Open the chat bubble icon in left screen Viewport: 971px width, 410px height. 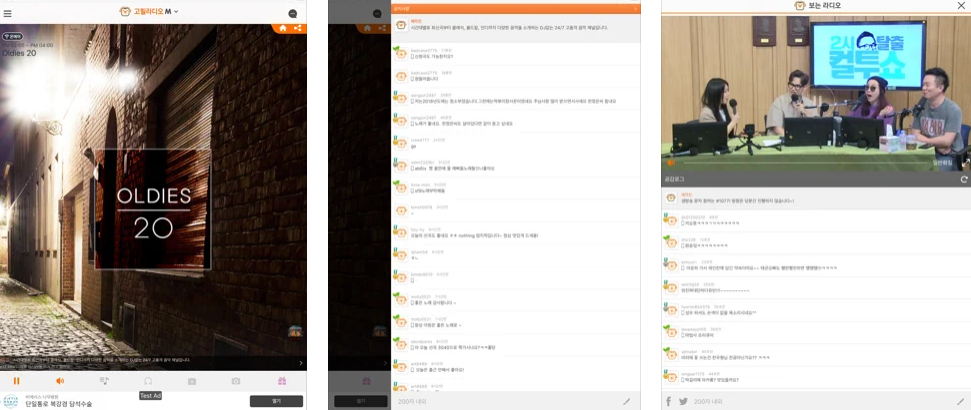tap(293, 14)
